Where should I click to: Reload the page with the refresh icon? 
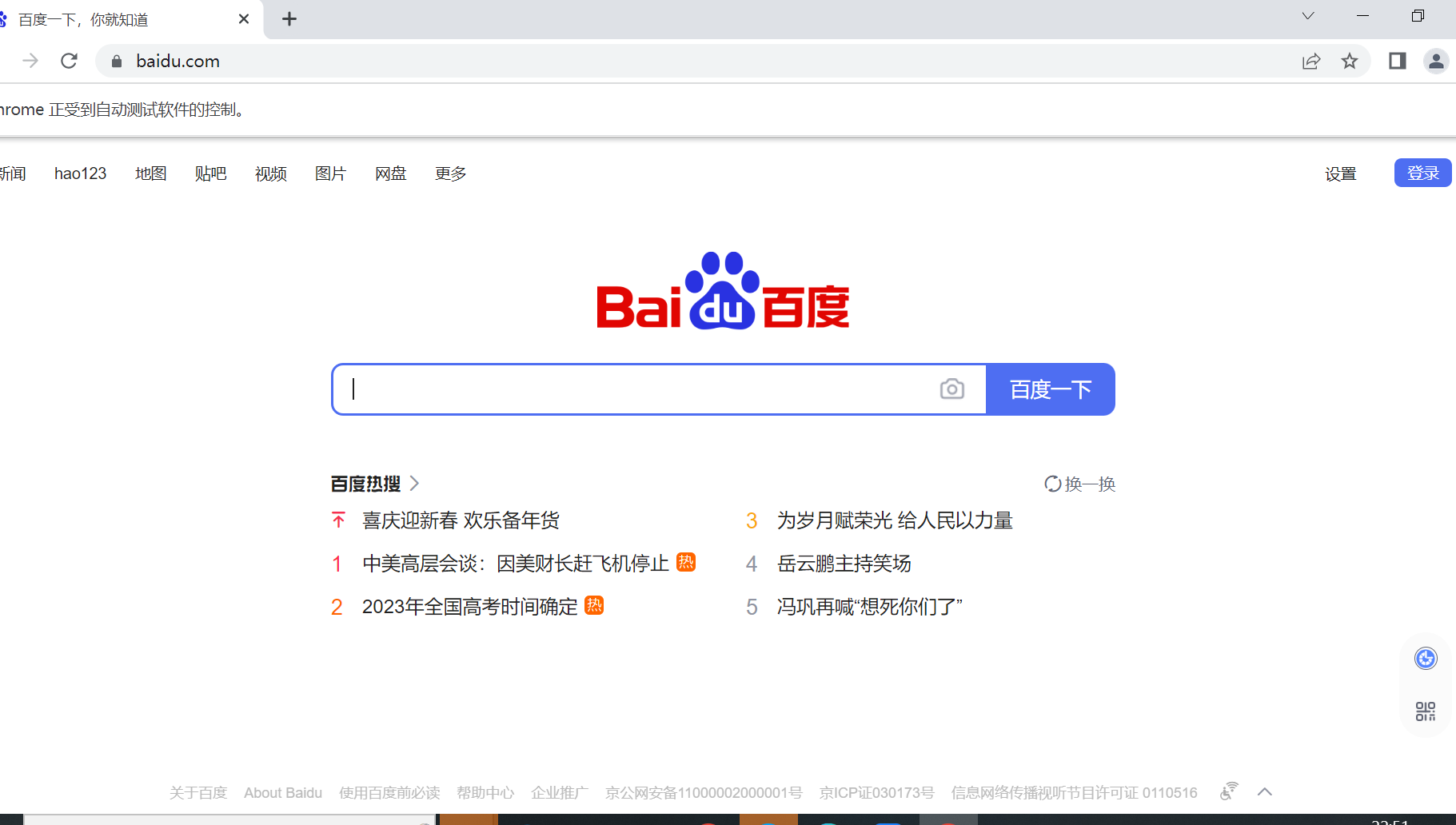pos(70,61)
